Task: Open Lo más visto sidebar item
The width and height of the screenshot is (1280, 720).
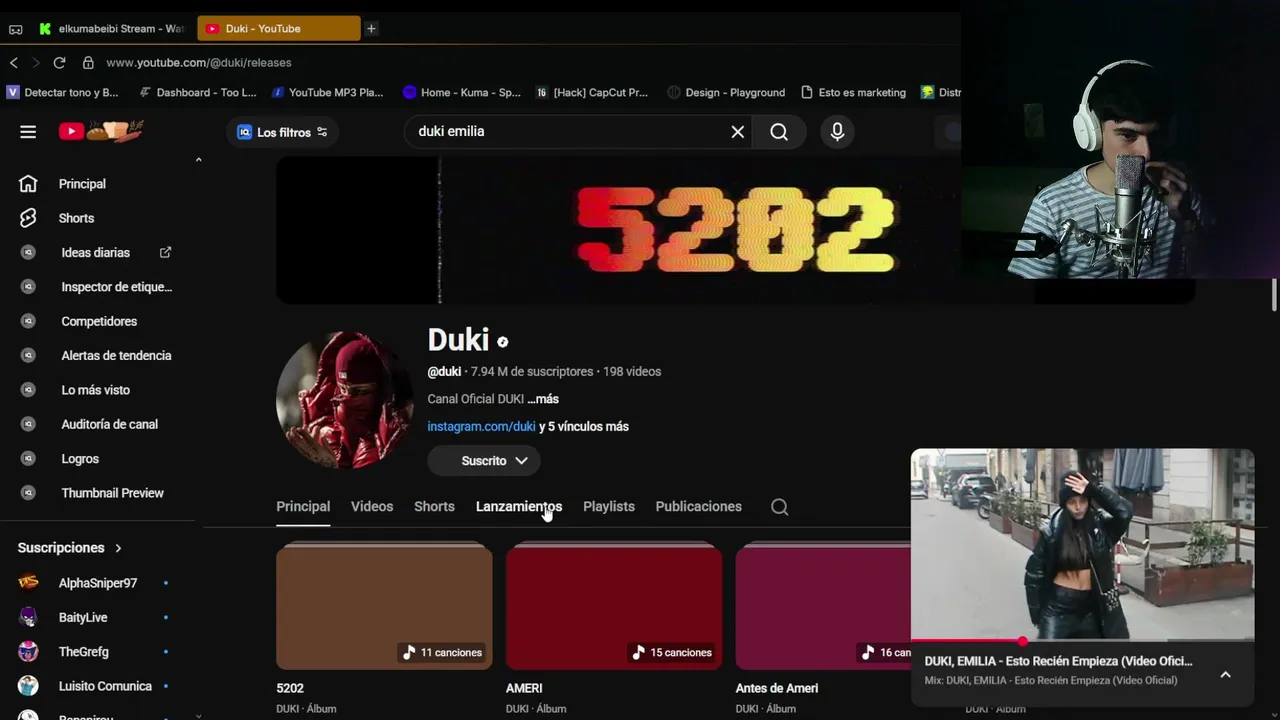Action: click(98, 390)
